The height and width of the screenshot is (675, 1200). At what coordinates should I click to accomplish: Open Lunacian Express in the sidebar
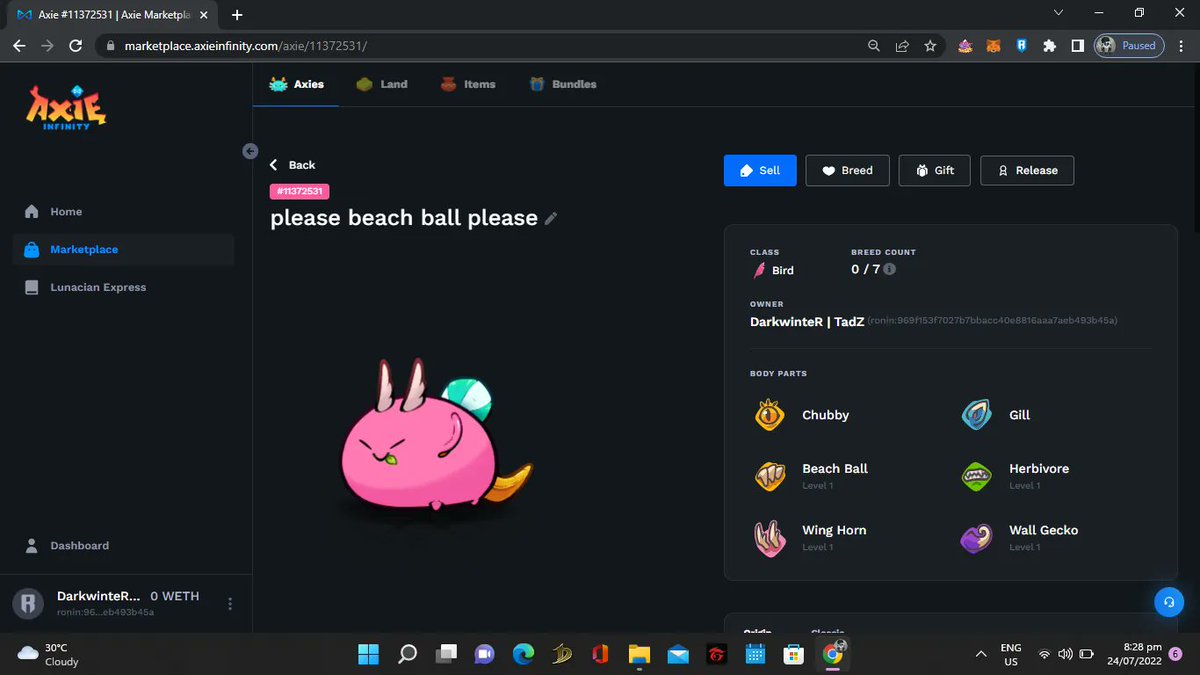pyautogui.click(x=98, y=288)
